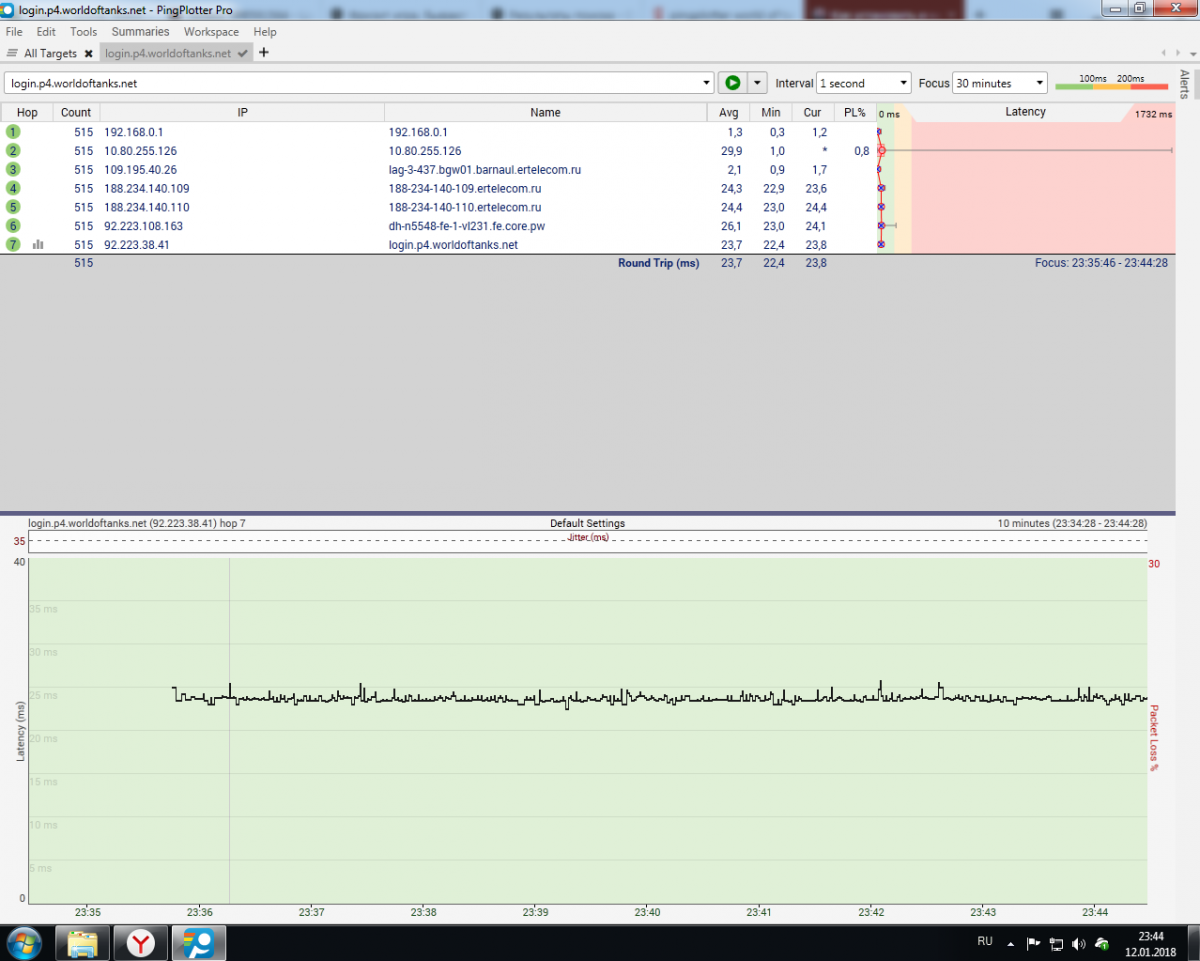Click the green hop 2 circle icon
The width and height of the screenshot is (1200, 961).
[x=13, y=150]
